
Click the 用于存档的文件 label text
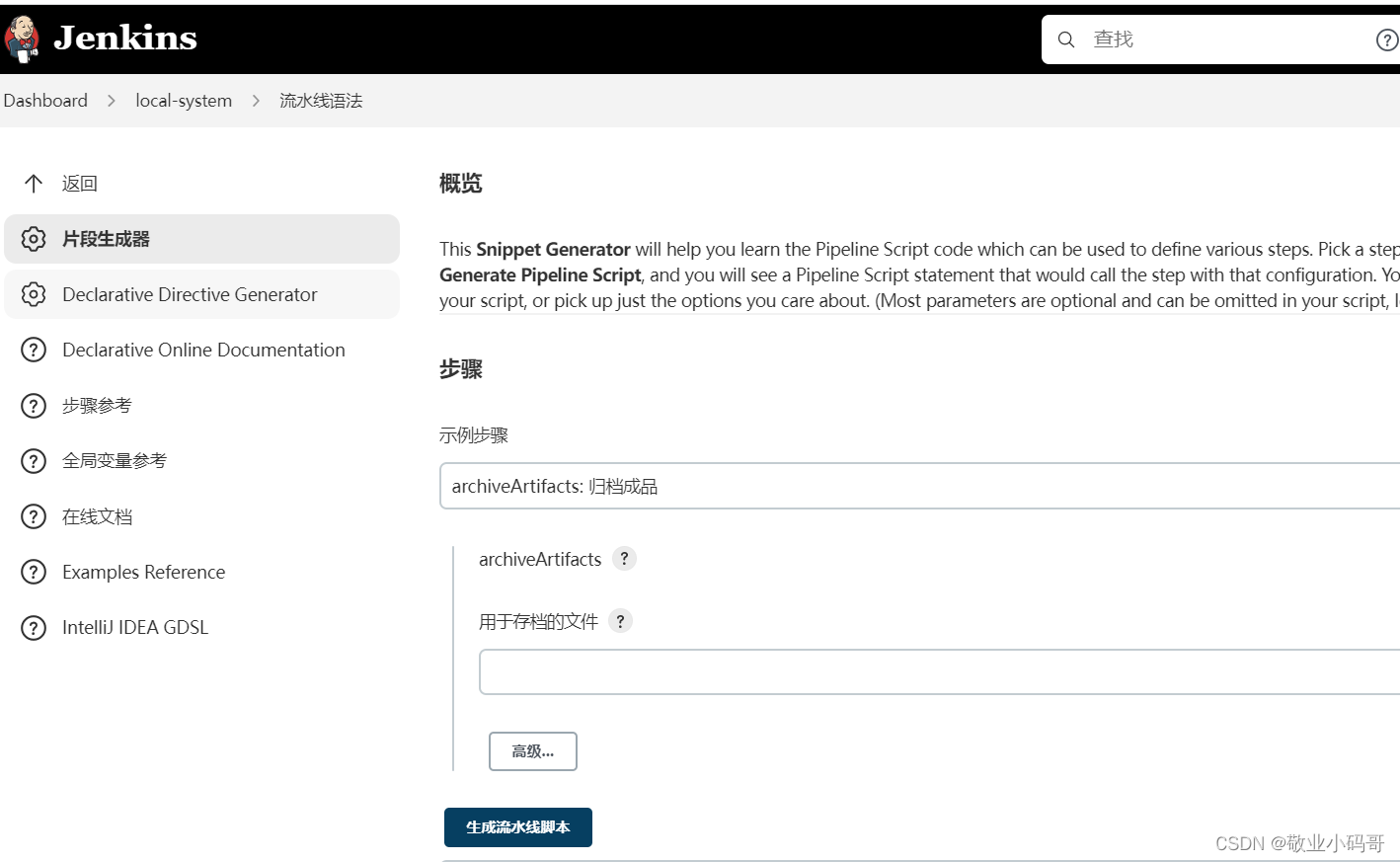pyautogui.click(x=539, y=621)
